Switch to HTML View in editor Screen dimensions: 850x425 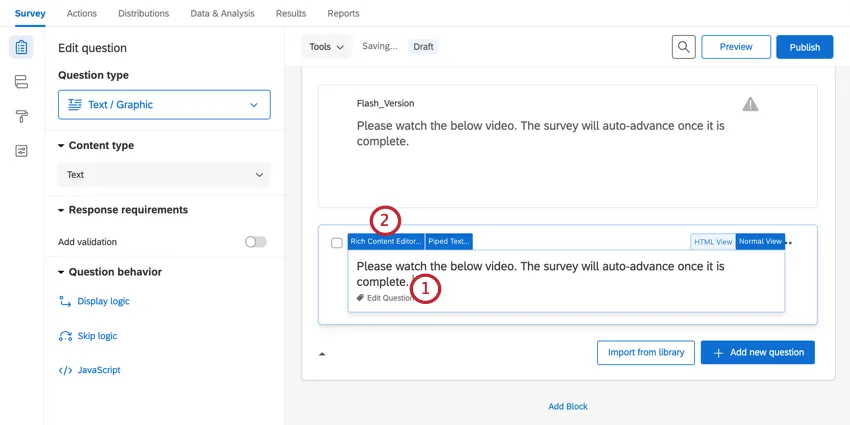(713, 242)
